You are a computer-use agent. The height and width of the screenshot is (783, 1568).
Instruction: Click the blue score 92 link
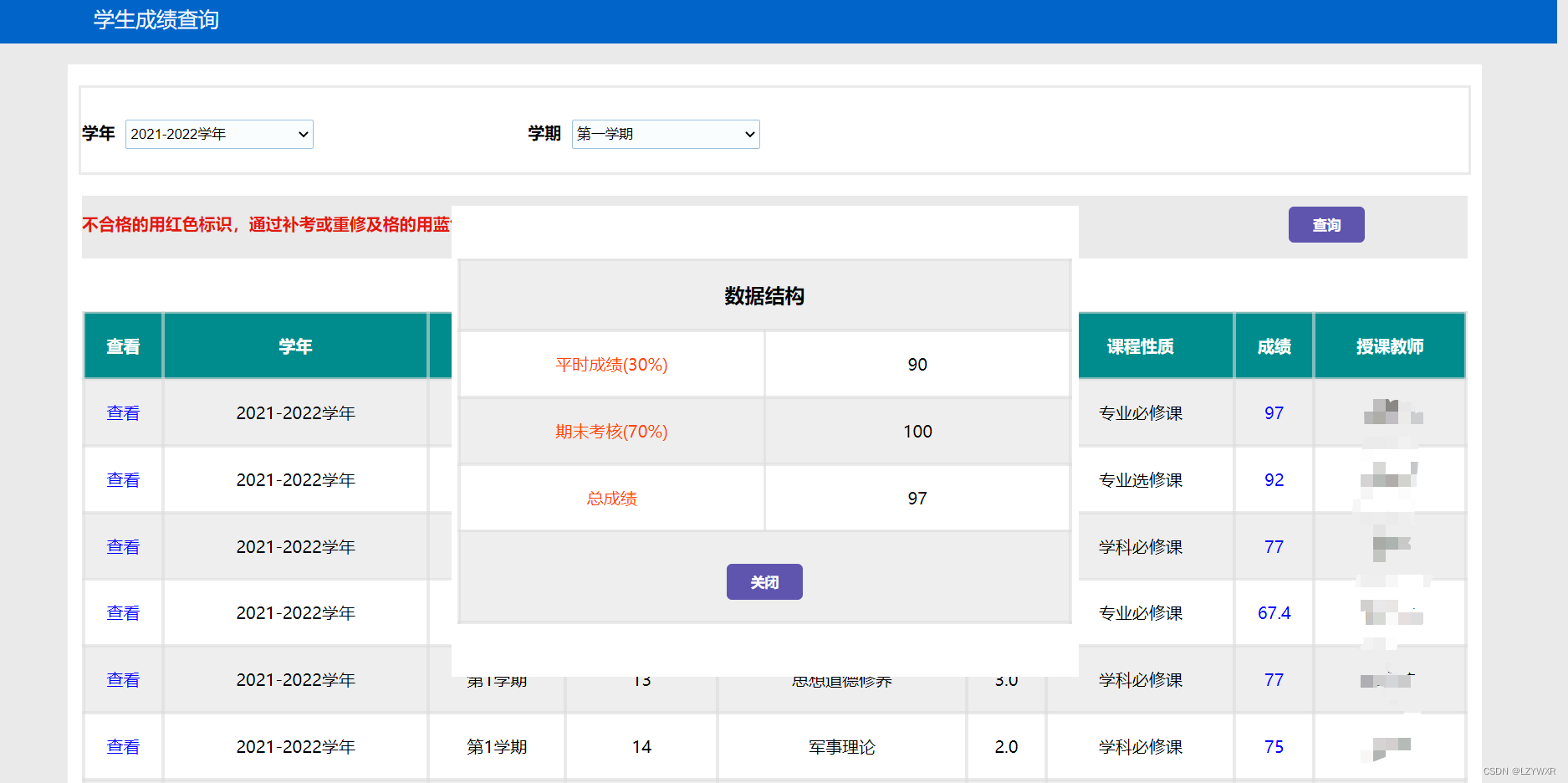click(x=1274, y=479)
